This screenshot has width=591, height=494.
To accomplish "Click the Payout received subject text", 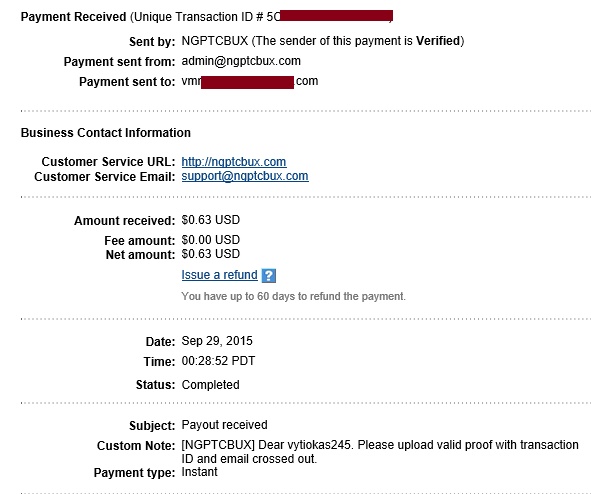I will [x=224, y=425].
